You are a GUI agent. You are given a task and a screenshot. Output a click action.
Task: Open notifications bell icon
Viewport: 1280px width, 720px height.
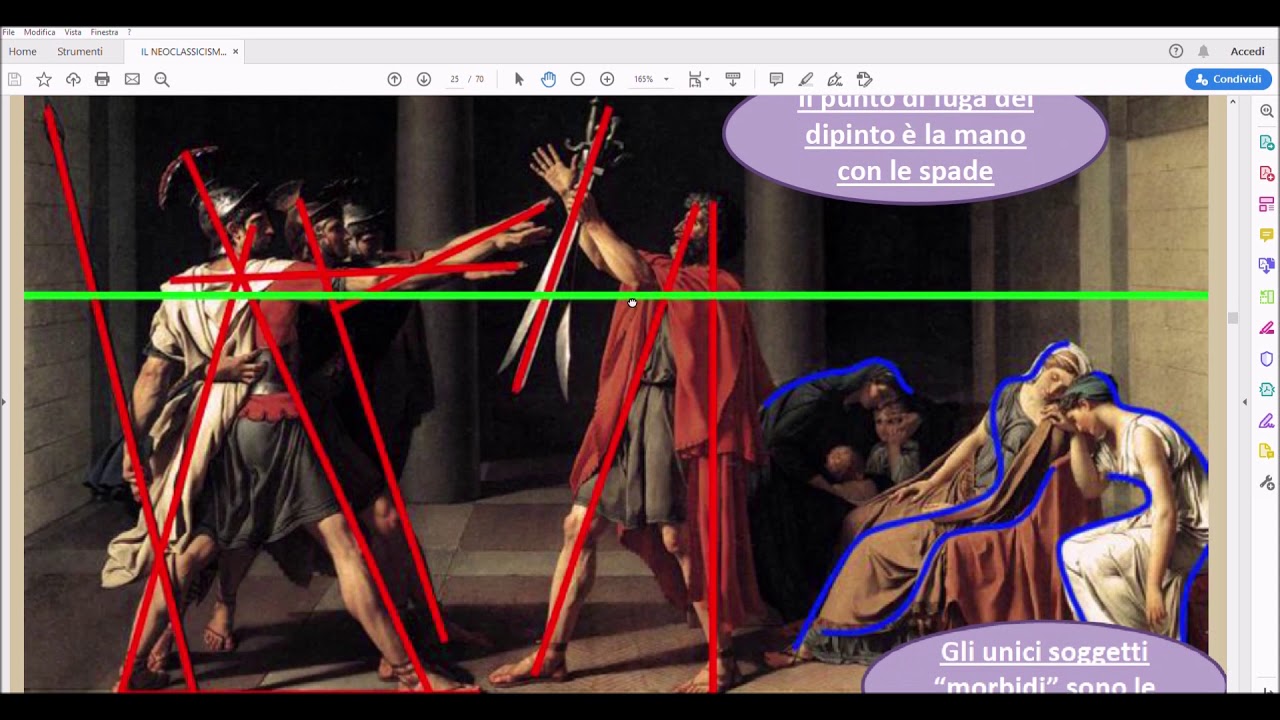click(x=1204, y=51)
